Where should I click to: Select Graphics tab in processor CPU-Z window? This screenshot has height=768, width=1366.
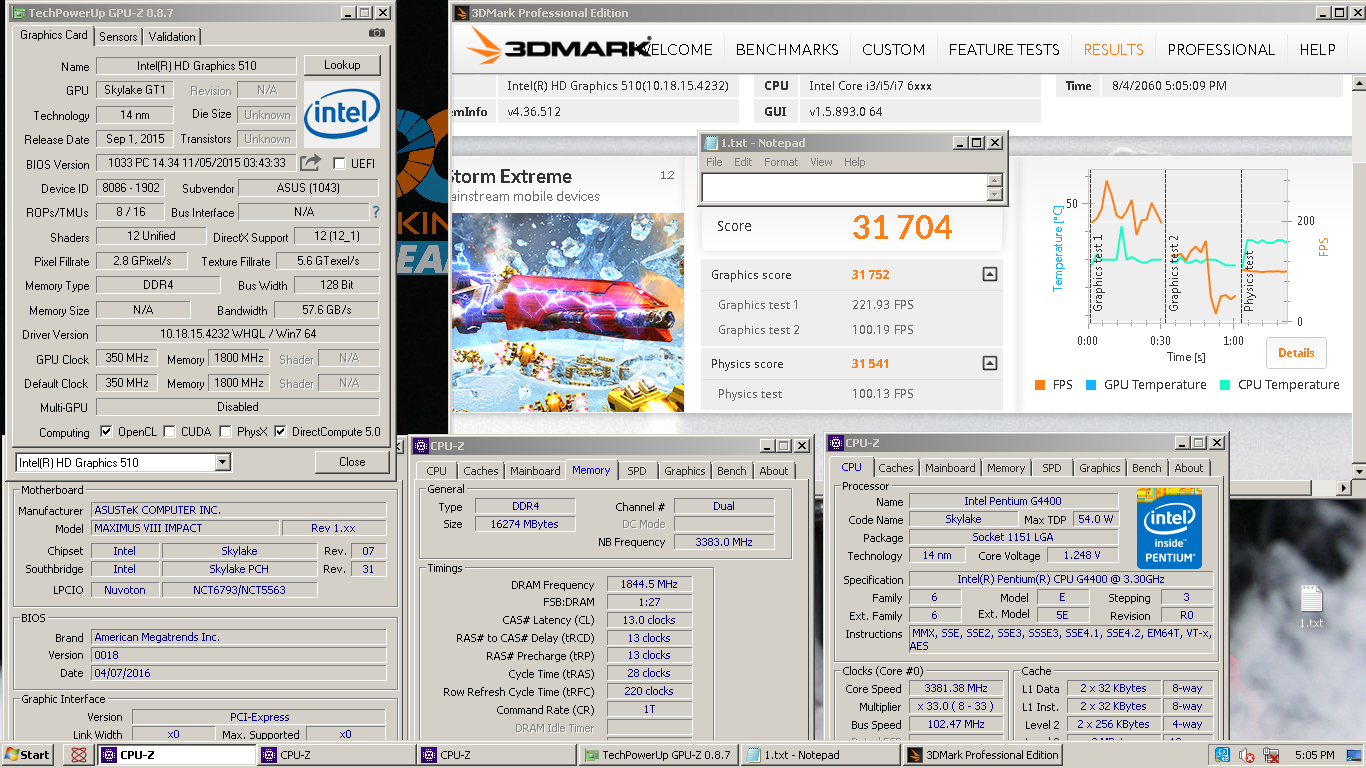tap(1099, 468)
